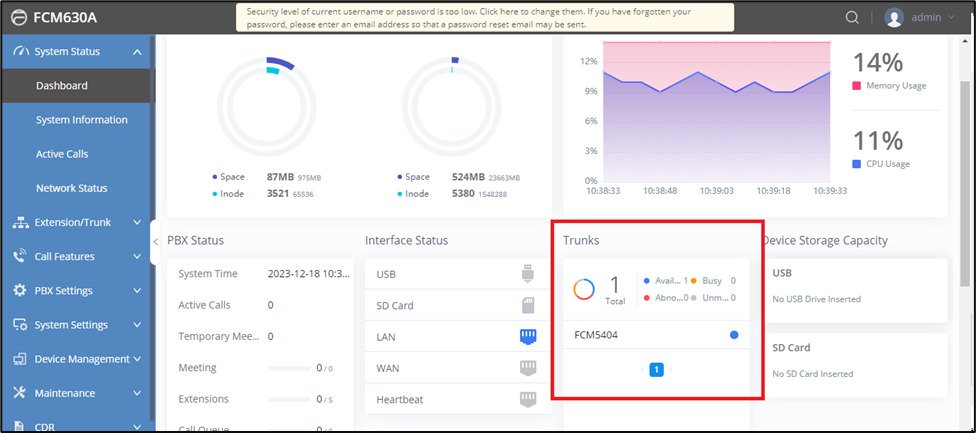The width and height of the screenshot is (976, 433).
Task: Click the System Time value
Action: (x=309, y=274)
